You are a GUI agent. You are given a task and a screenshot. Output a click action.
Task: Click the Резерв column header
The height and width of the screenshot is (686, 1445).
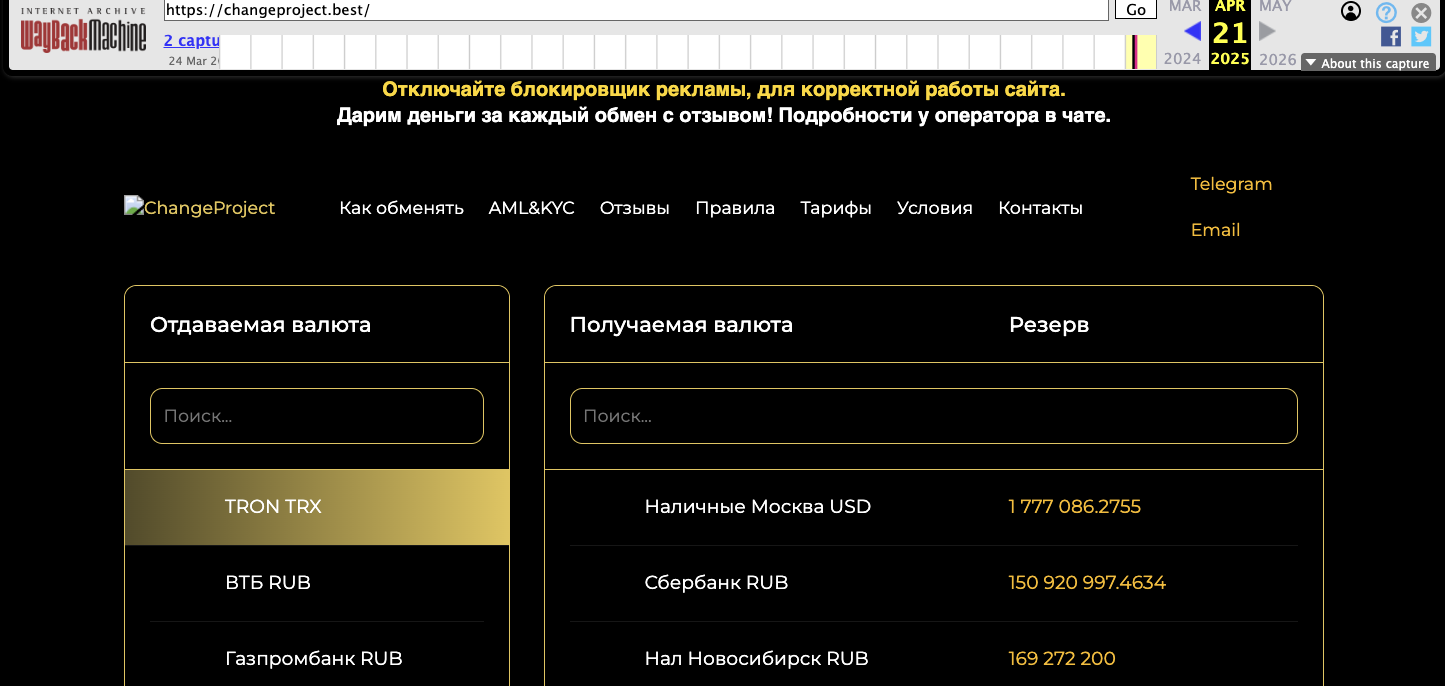coord(1049,325)
